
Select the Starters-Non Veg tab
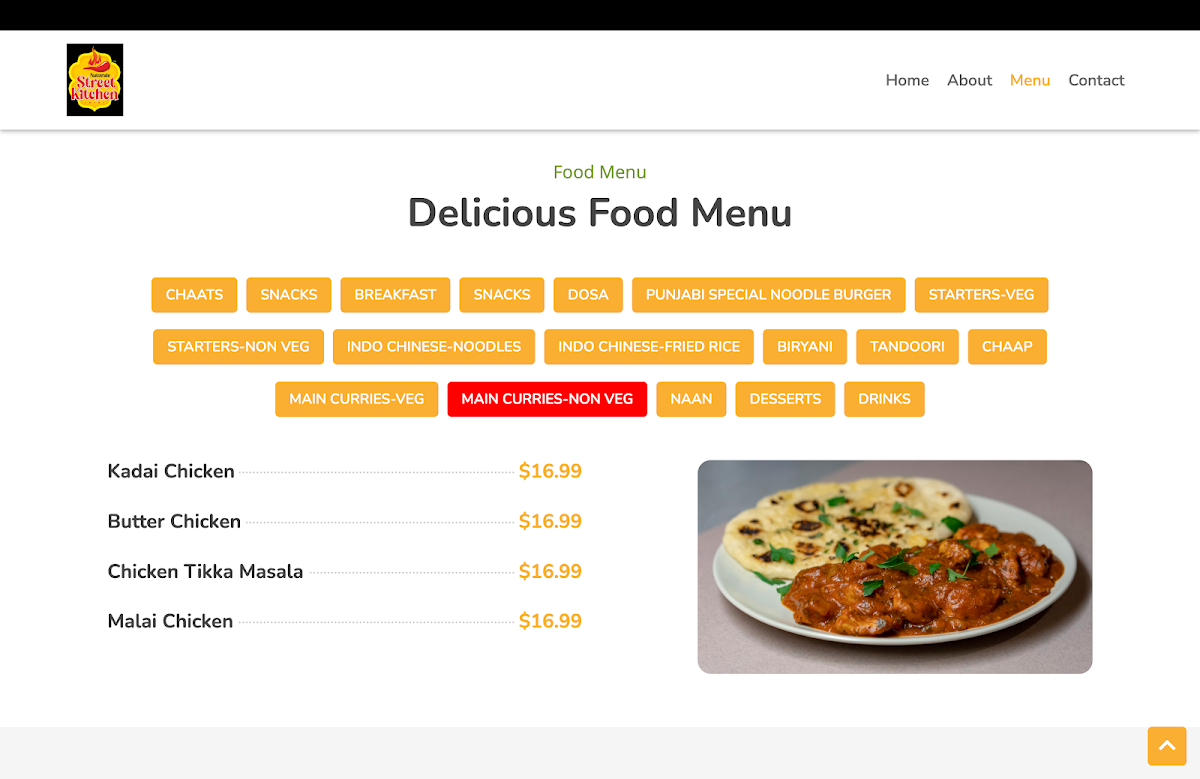[x=238, y=347]
